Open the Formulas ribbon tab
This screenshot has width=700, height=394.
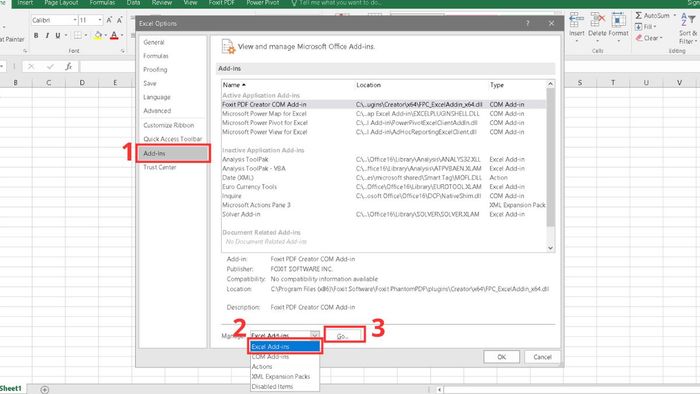pyautogui.click(x=102, y=3)
